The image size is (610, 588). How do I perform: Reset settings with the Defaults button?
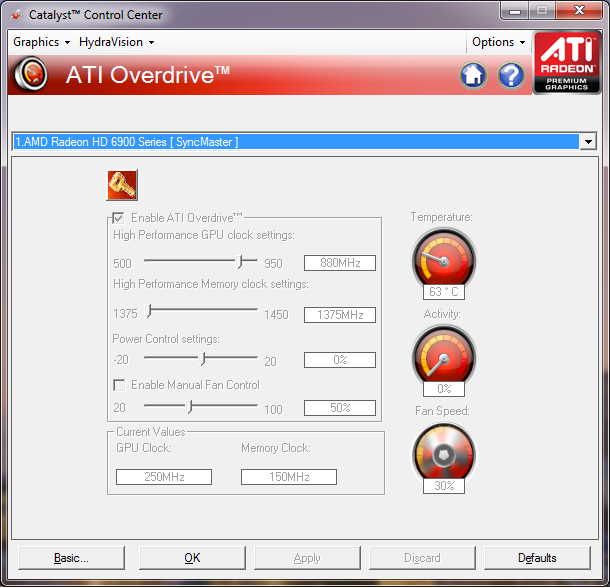click(537, 558)
